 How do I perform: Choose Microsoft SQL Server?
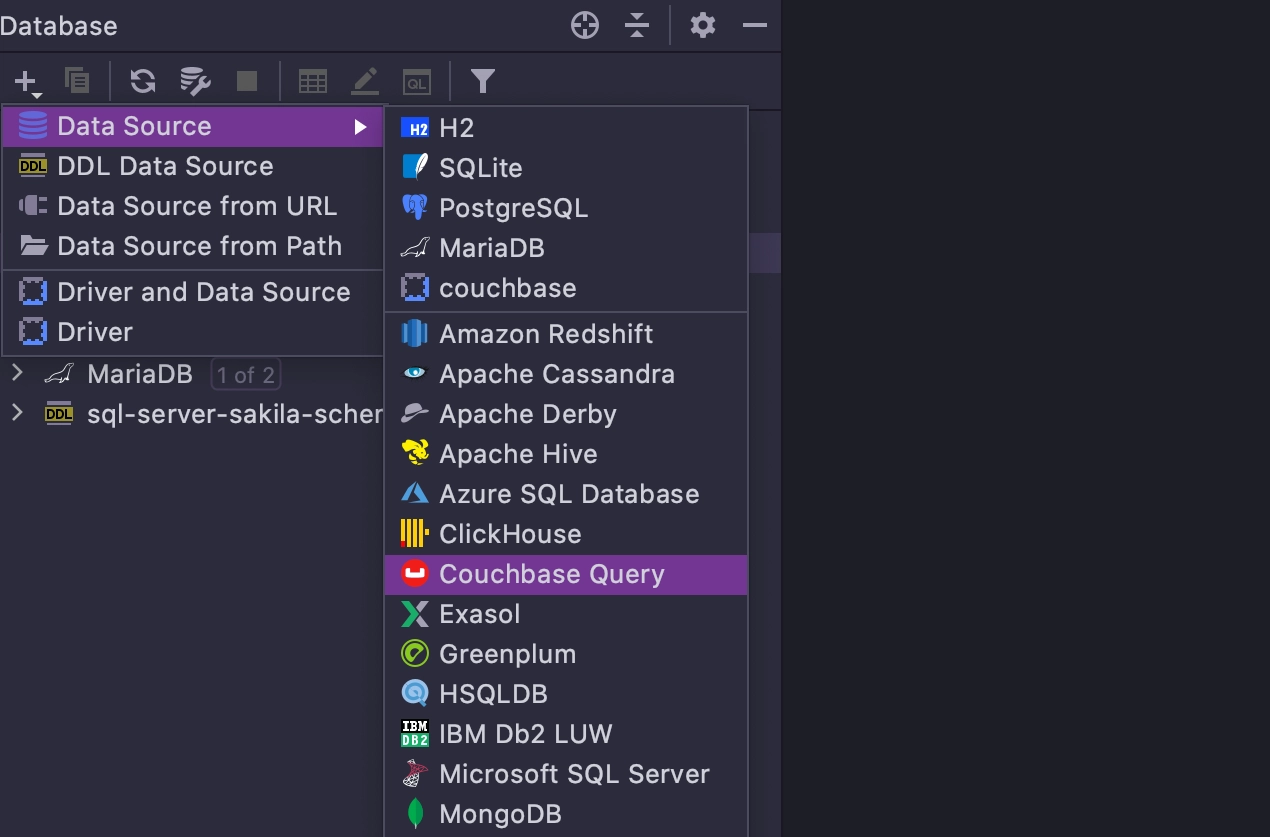(x=566, y=774)
